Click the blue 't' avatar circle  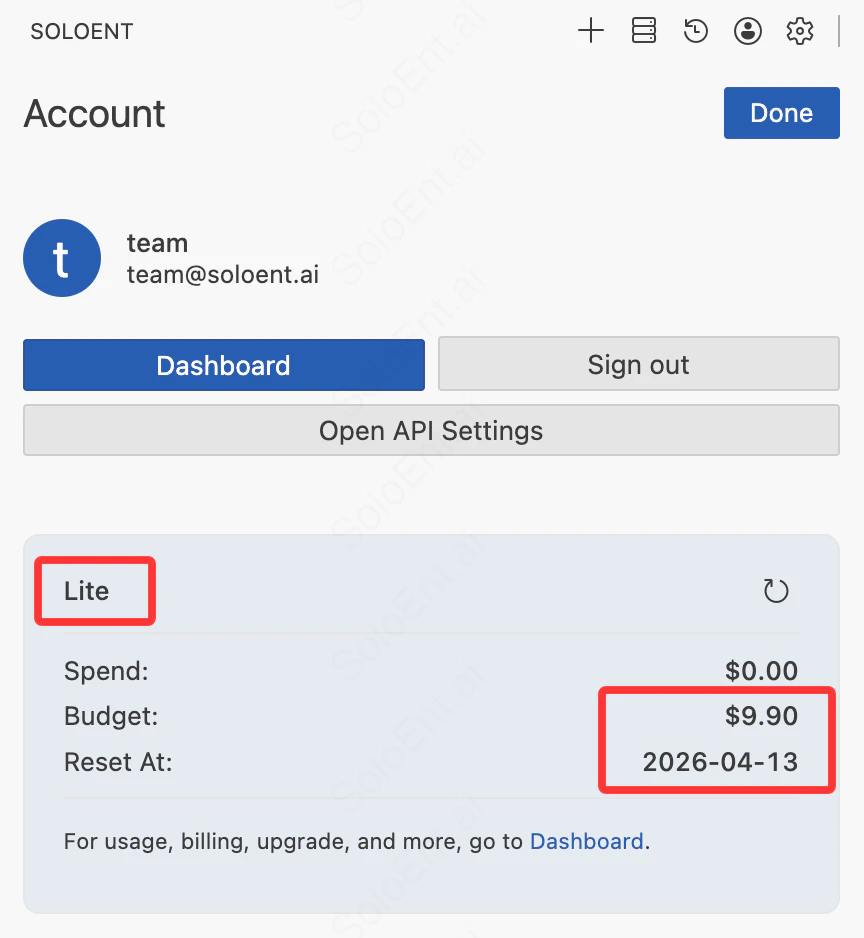coord(62,258)
